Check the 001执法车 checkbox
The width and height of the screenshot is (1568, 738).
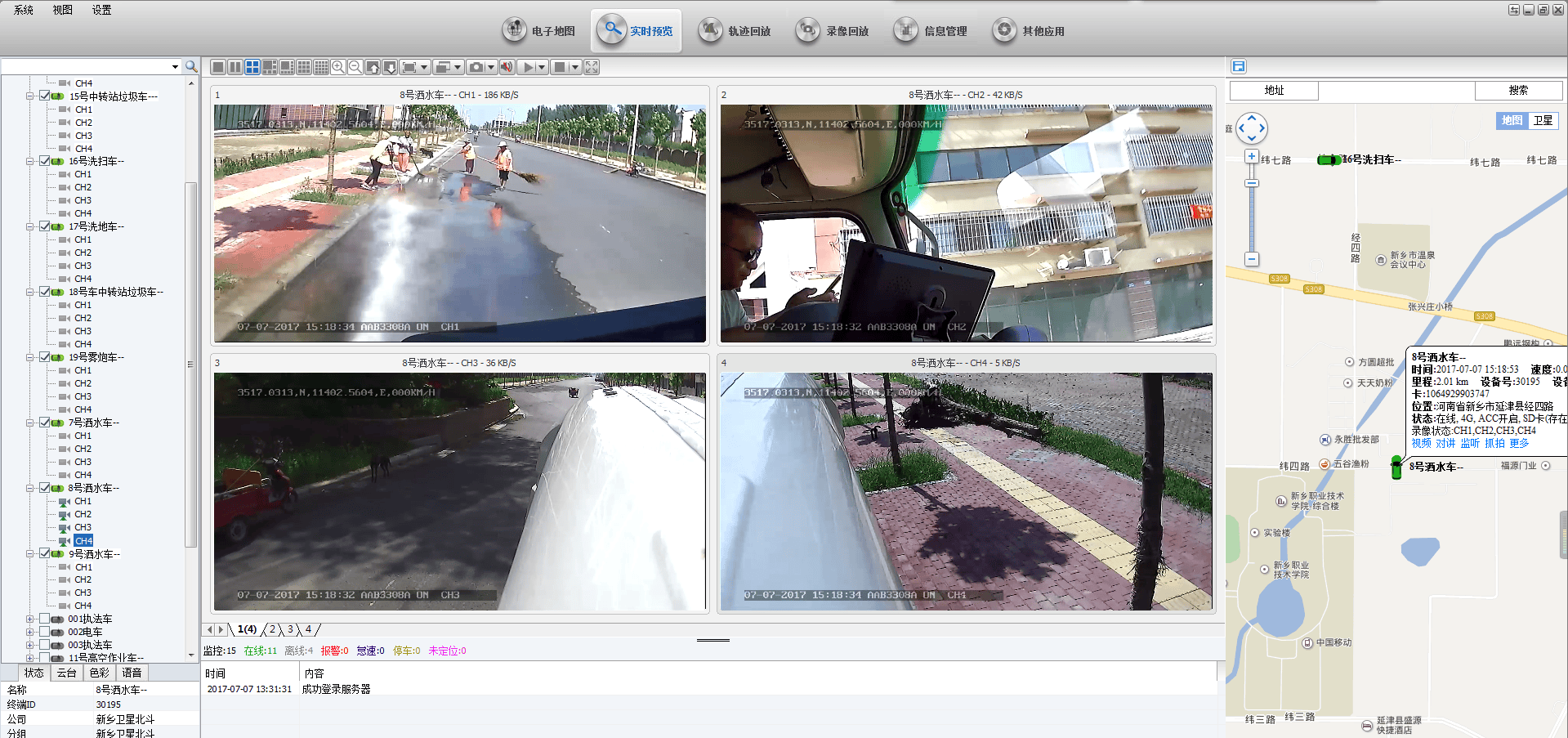point(45,619)
